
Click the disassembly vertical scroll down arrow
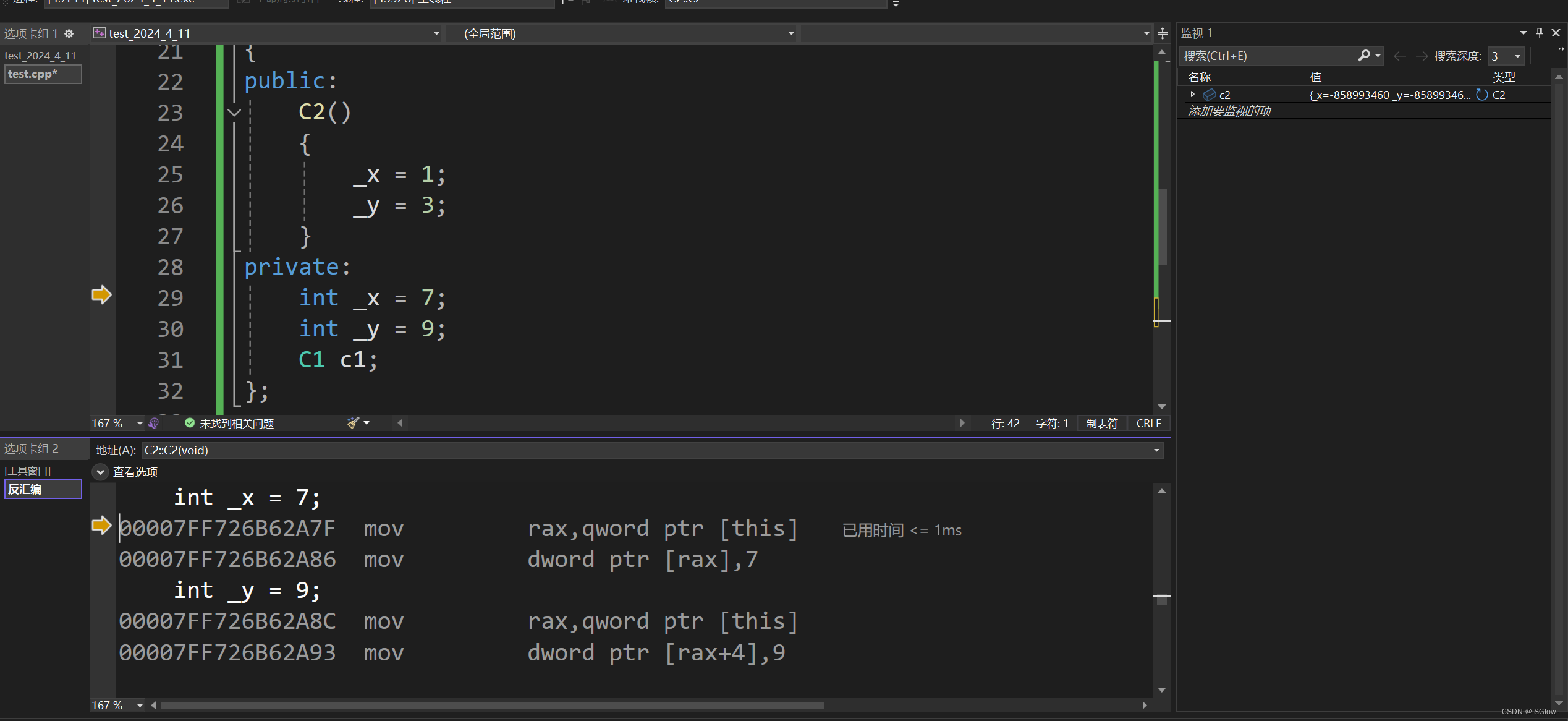coord(1162,689)
